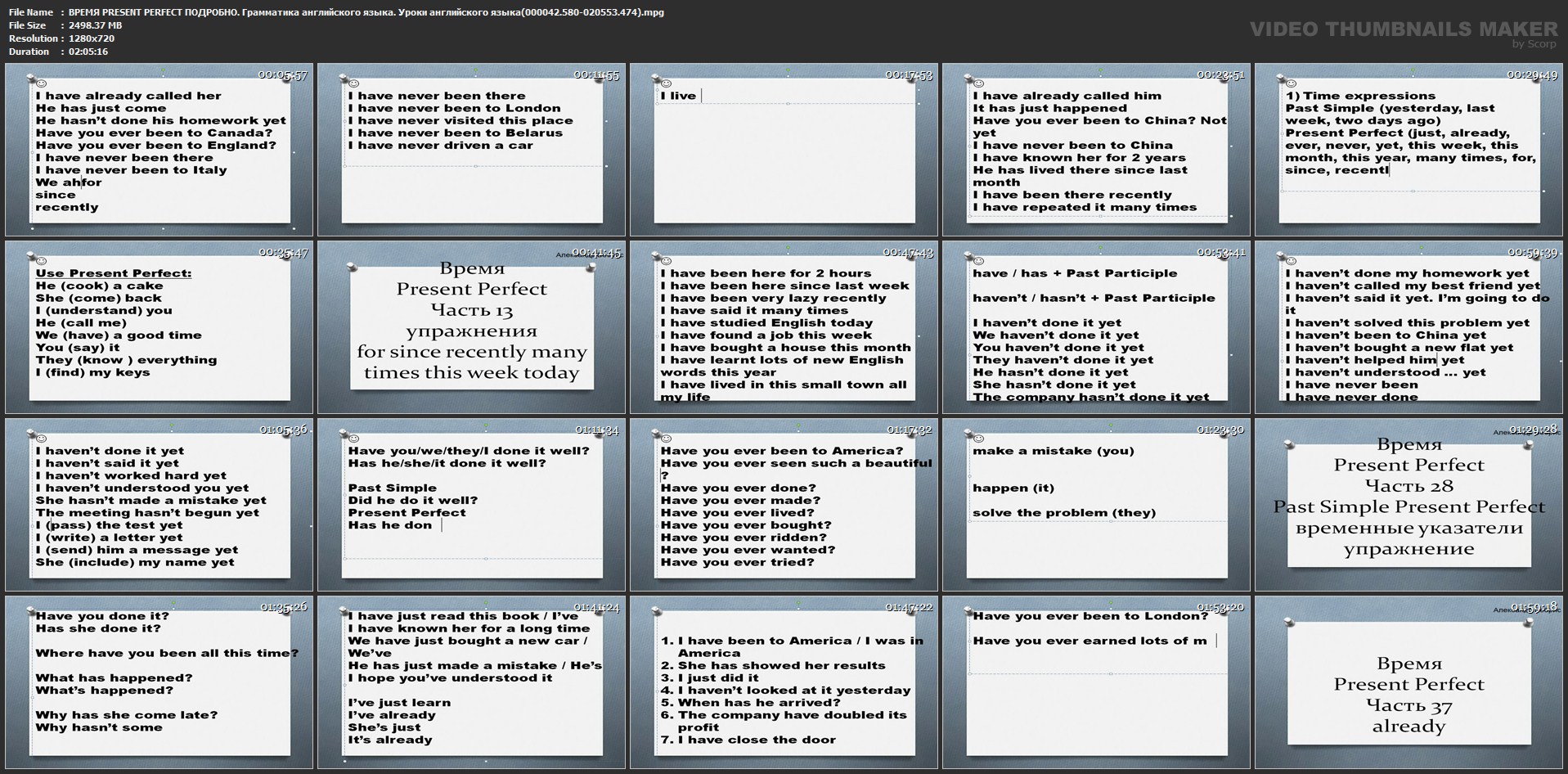Click the line 'I (write) a letter yet'
Screen dimensions: 1568x774
pyautogui.click(x=109, y=538)
